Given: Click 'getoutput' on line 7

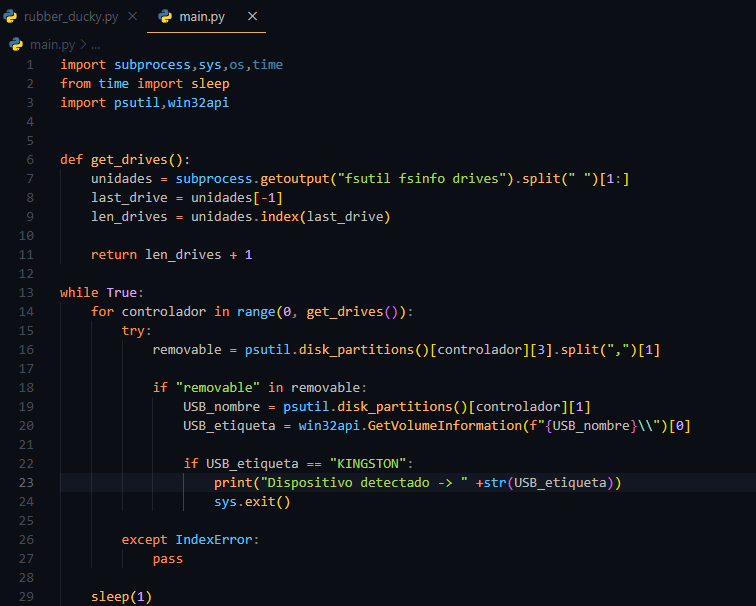Looking at the screenshot, I should pyautogui.click(x=295, y=179).
